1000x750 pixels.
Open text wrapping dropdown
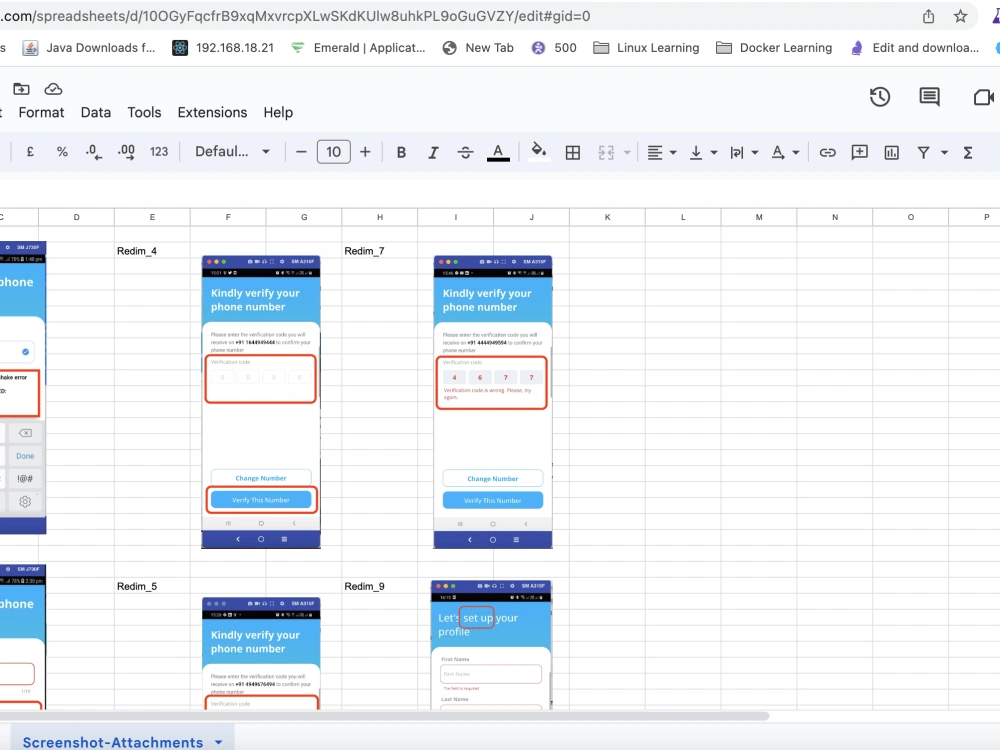744,152
